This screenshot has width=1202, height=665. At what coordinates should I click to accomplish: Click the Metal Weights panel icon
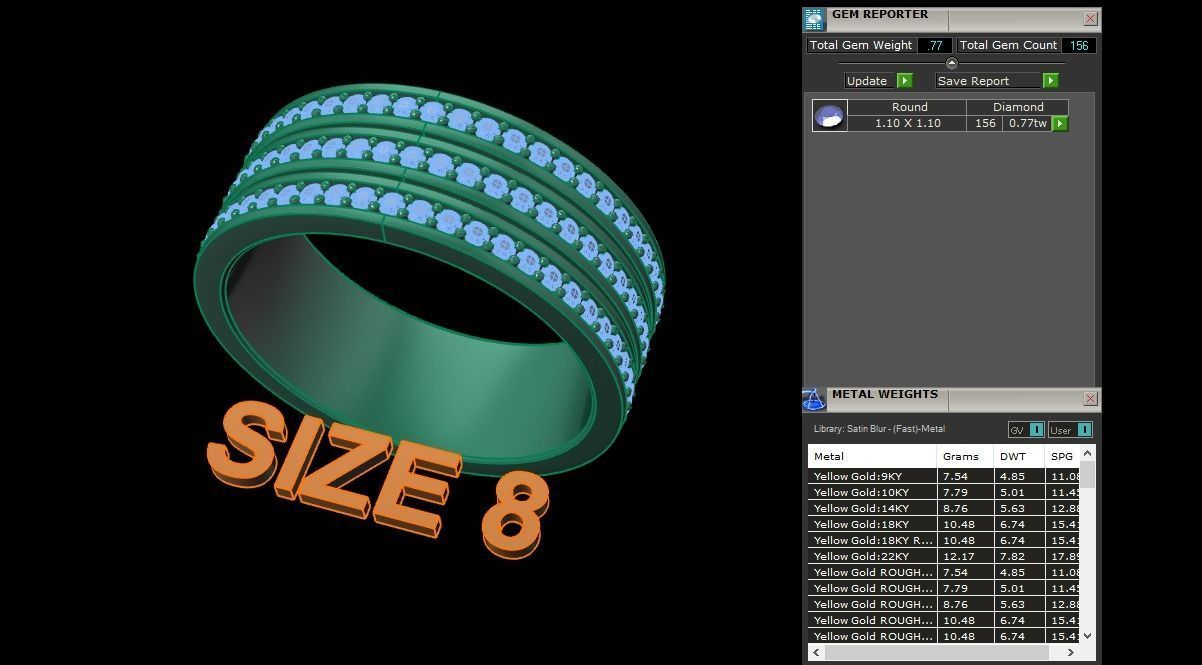814,400
